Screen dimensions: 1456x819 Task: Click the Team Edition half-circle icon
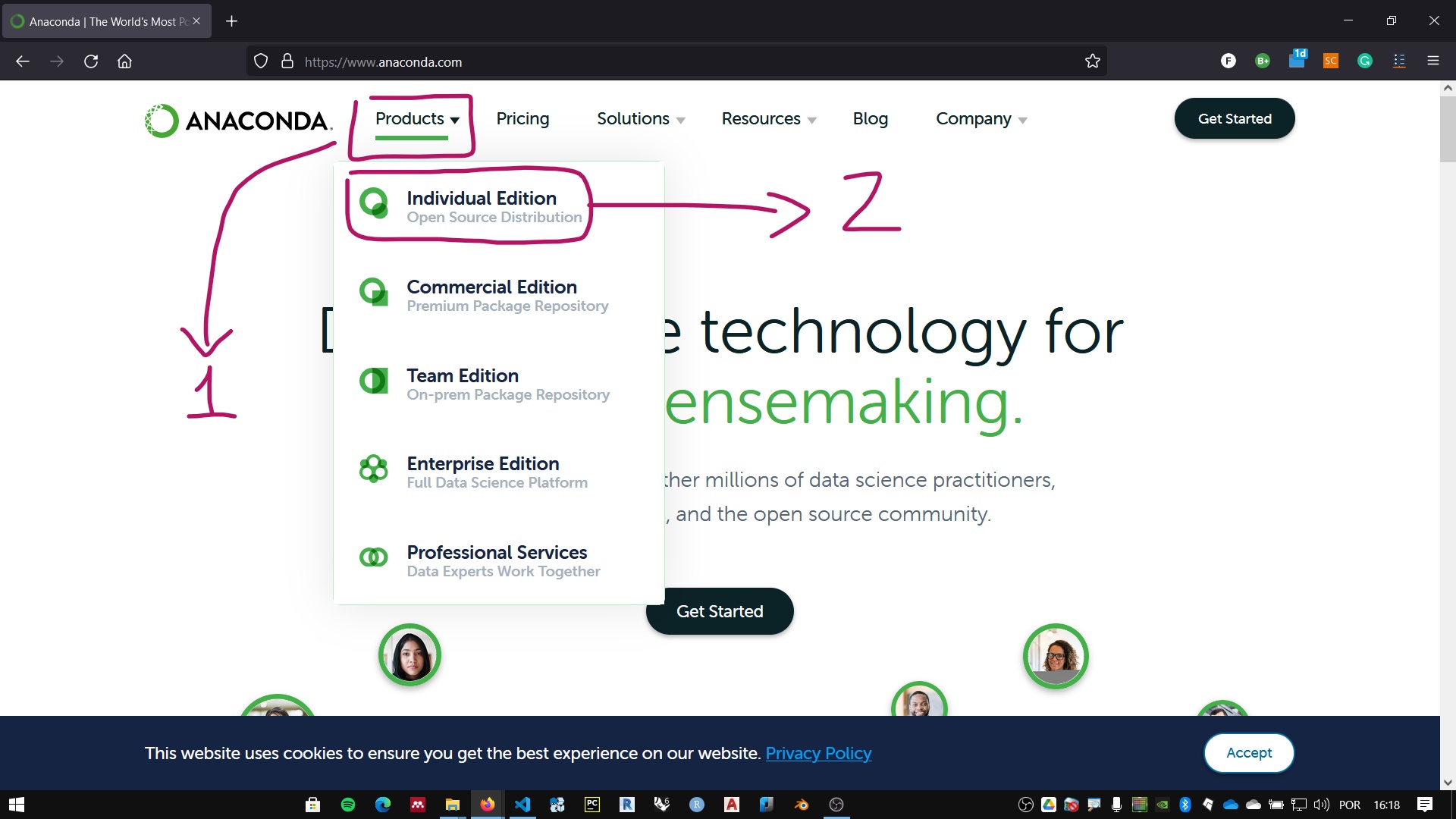(374, 381)
